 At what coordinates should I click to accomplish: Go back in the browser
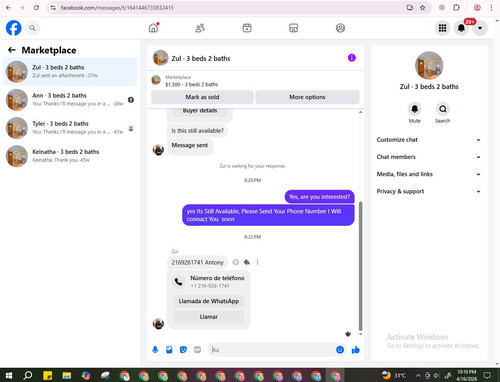pos(8,7)
